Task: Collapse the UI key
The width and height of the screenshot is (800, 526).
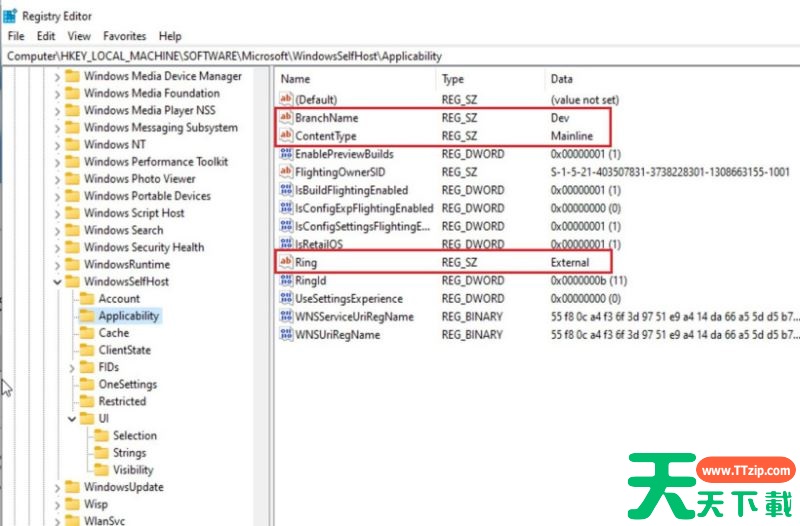Action: click(72, 418)
